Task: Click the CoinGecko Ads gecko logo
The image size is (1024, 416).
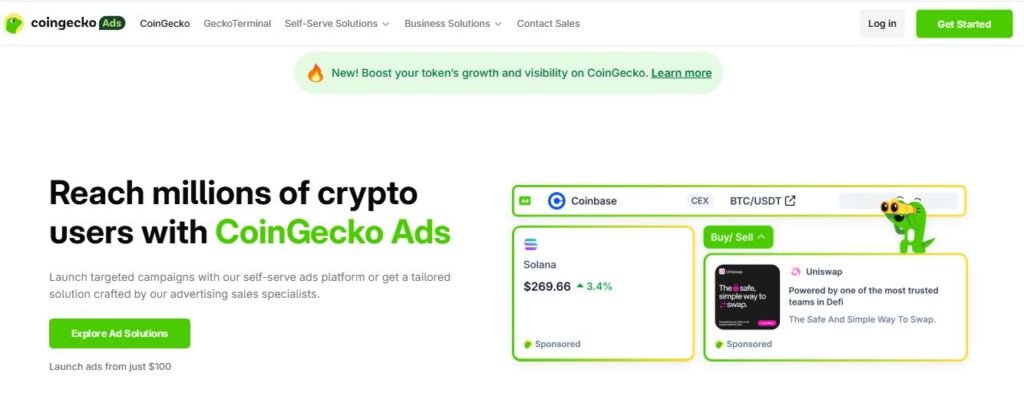Action: [14, 23]
